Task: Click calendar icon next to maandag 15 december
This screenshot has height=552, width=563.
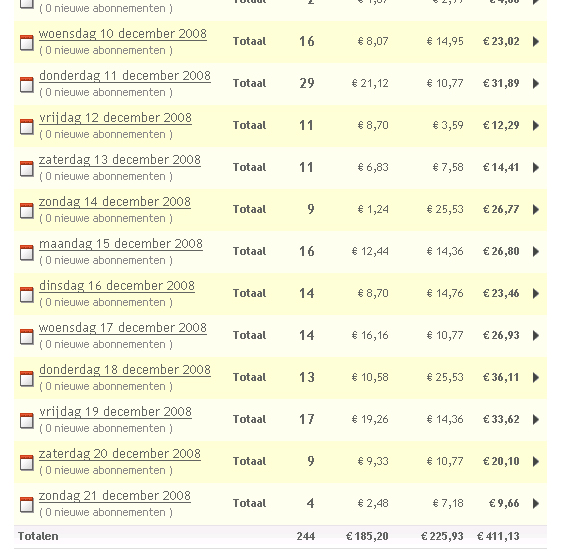Action: [x=27, y=252]
